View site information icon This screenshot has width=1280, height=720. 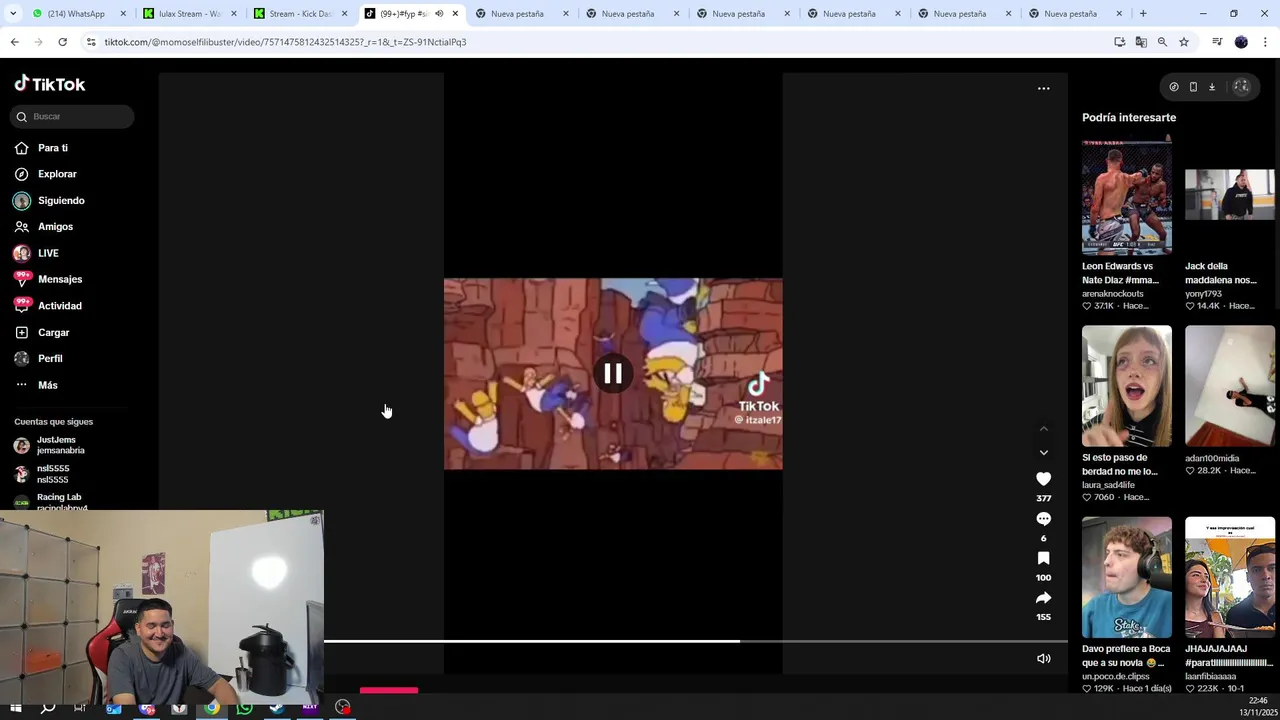click(x=91, y=42)
